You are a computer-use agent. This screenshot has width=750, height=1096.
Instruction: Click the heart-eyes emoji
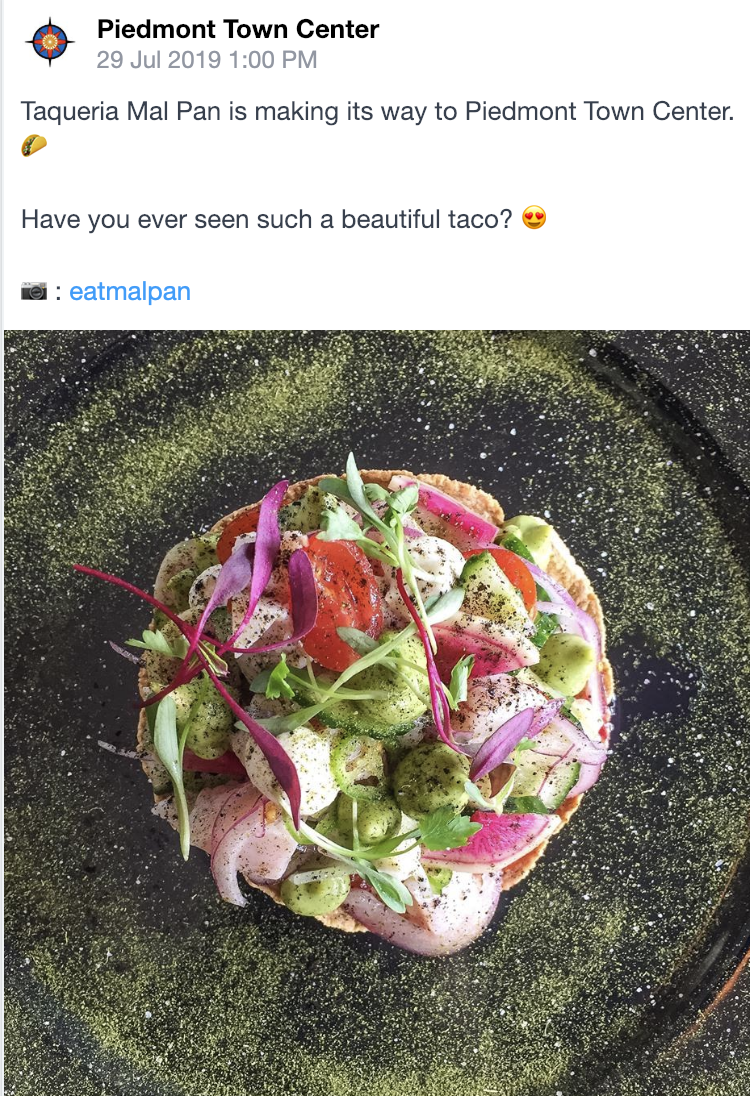pos(535,218)
